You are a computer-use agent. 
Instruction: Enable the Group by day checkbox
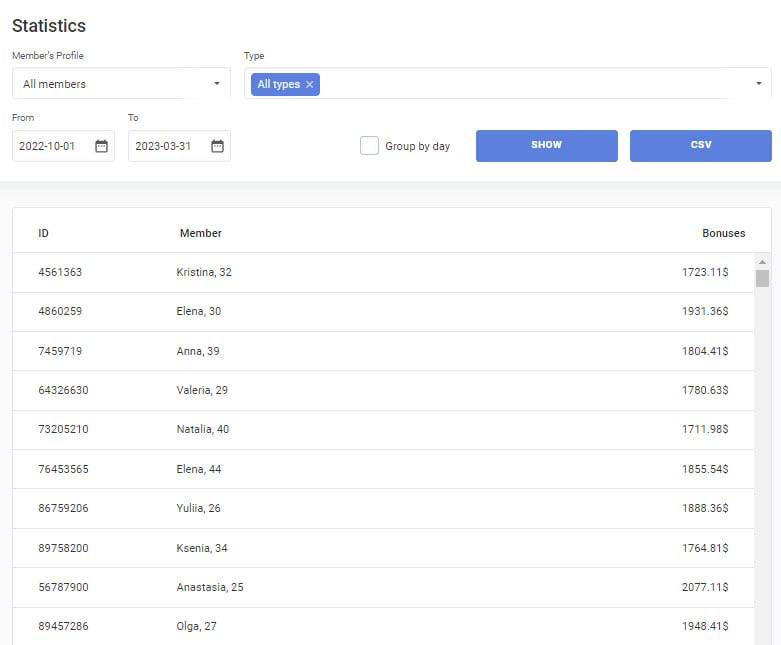(x=369, y=146)
